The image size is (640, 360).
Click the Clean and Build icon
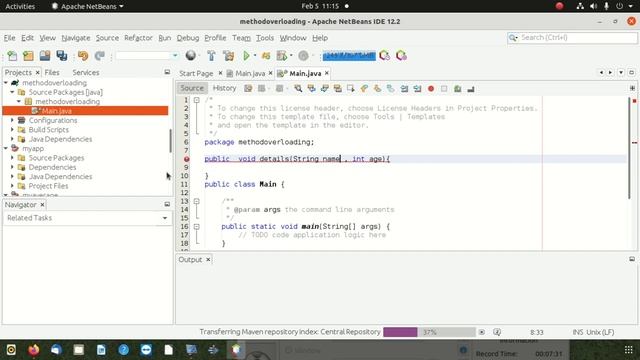pyautogui.click(x=229, y=56)
